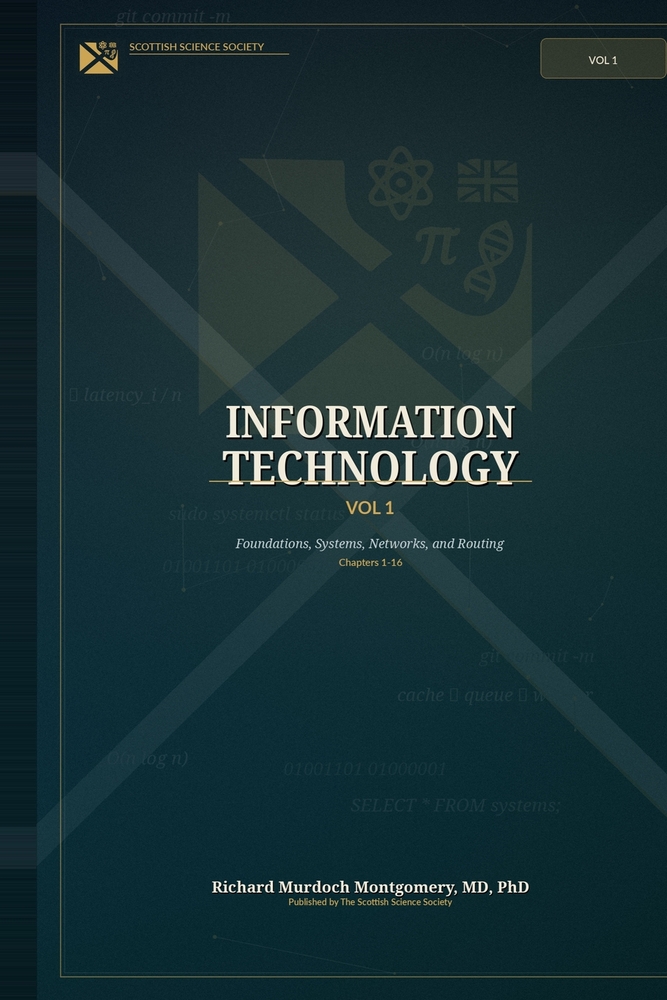
Task: Click the 'SCOTTISH SCIENCE SOCIETY' header text
Action: click(196, 47)
